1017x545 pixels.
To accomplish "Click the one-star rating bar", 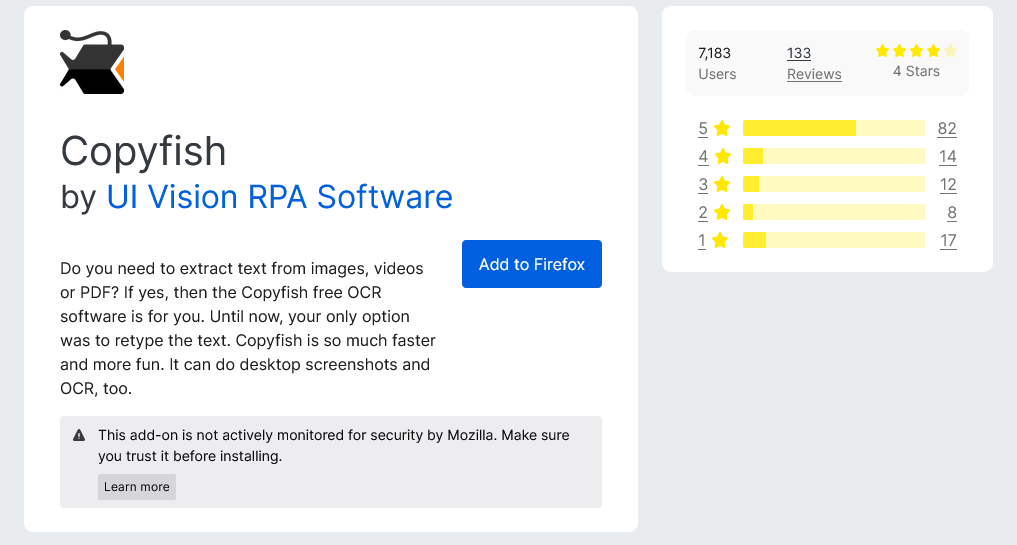I will pyautogui.click(x=833, y=240).
